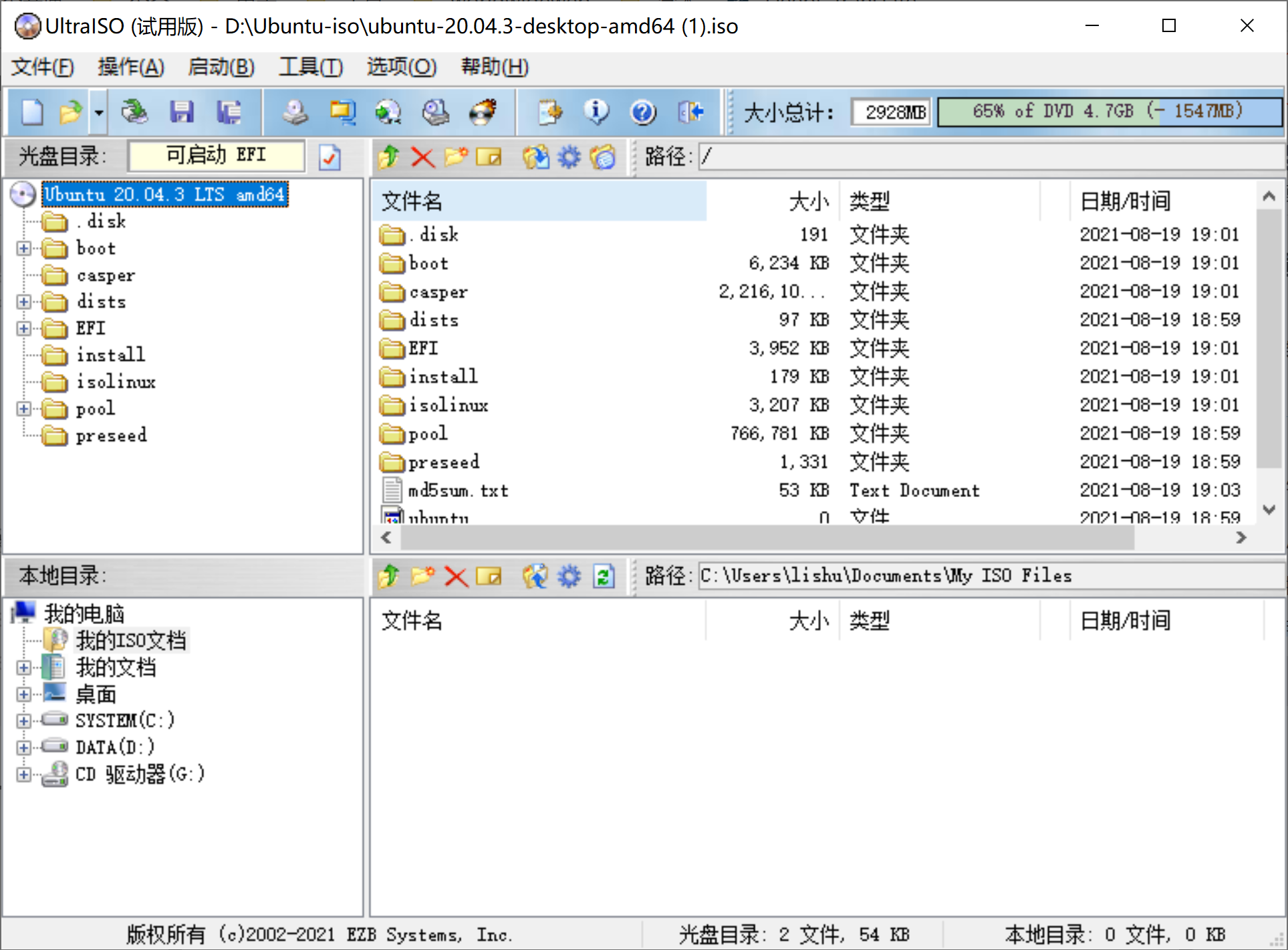Open the file open button dropdown arrow
This screenshot has height=950, width=1288.
point(98,112)
